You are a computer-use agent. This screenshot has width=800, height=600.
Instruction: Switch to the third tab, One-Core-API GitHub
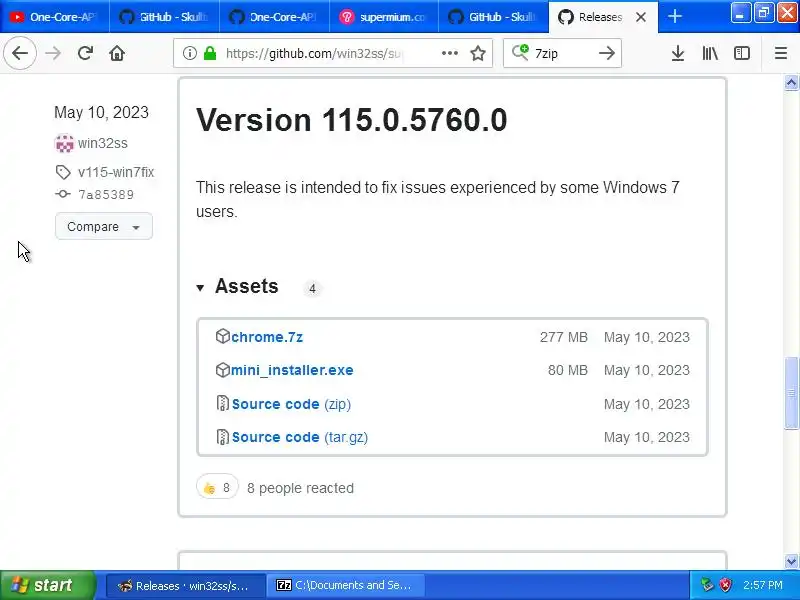click(x=274, y=17)
